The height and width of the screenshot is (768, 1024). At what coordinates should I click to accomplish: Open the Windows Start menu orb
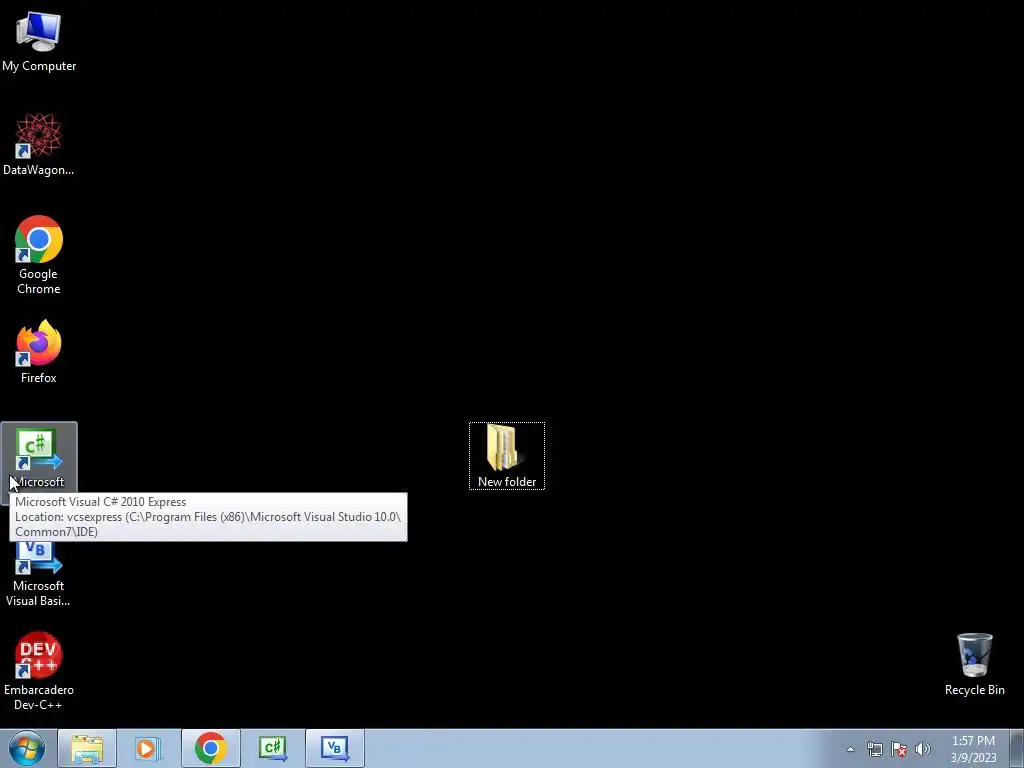point(27,748)
